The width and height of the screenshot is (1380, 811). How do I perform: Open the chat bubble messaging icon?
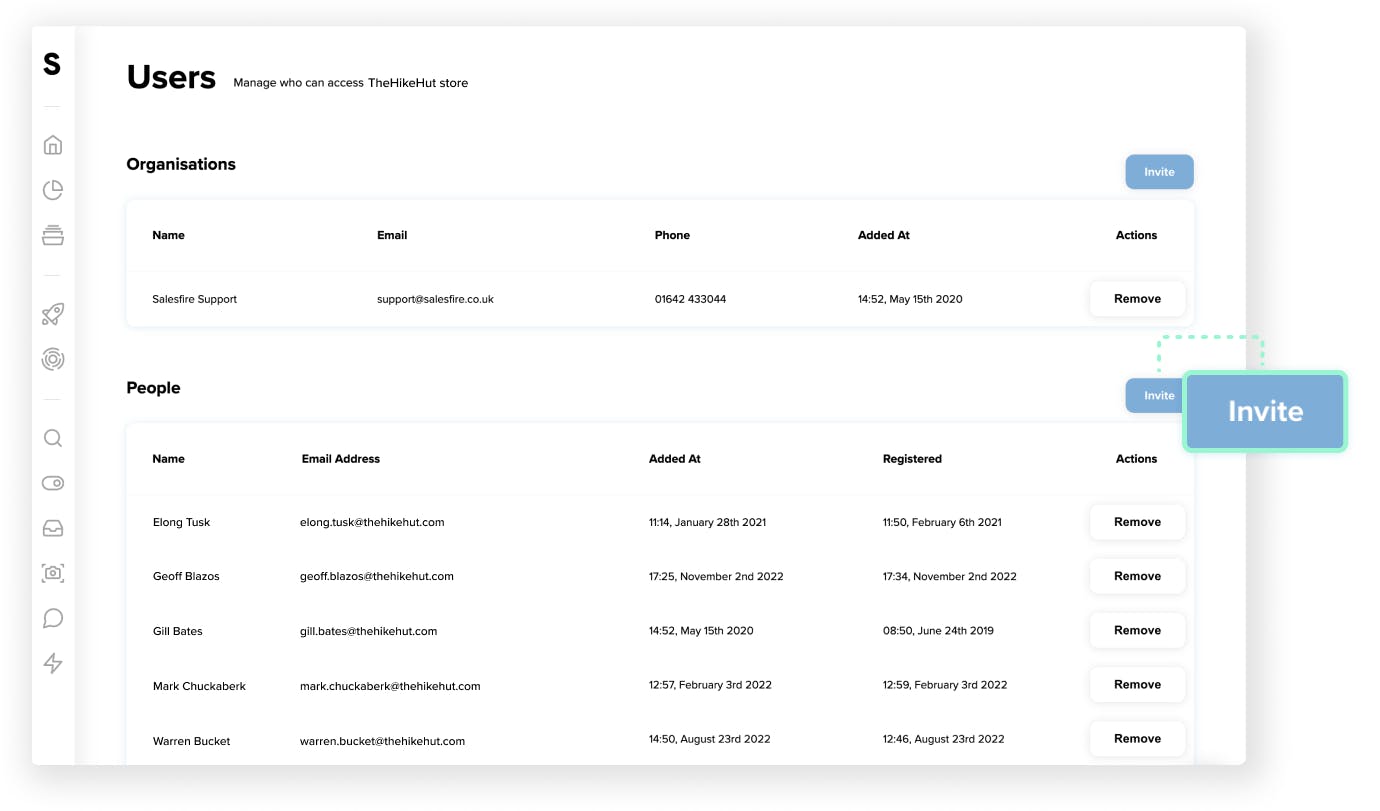(52, 617)
